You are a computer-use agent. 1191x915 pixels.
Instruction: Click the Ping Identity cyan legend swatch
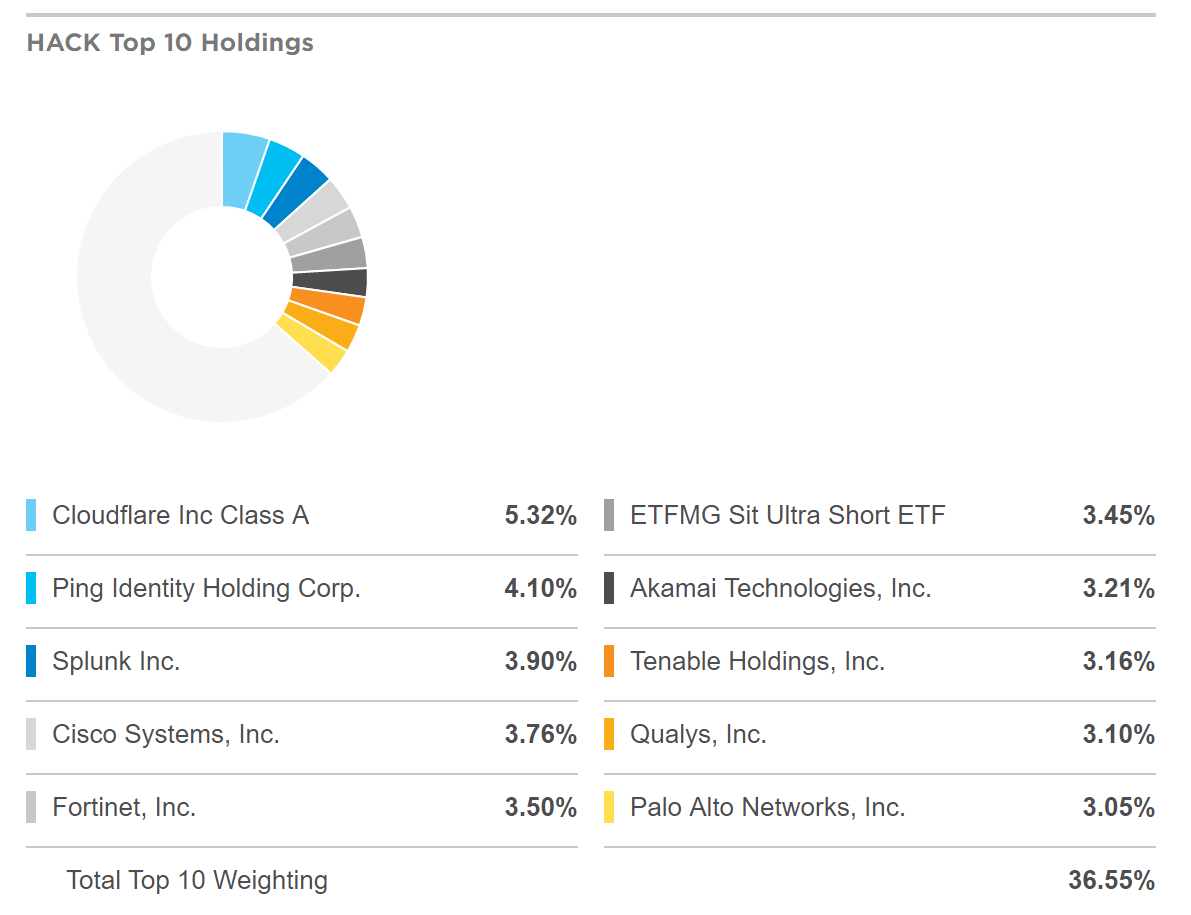coord(31,588)
